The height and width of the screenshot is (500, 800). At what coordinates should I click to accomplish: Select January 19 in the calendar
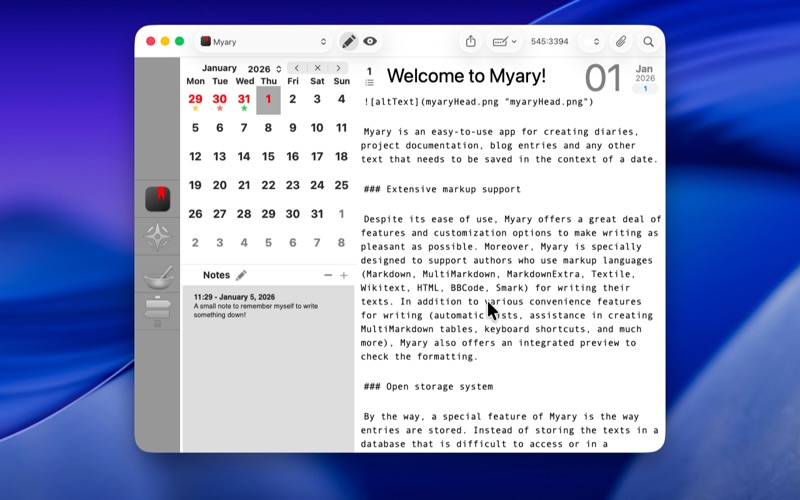coord(195,185)
